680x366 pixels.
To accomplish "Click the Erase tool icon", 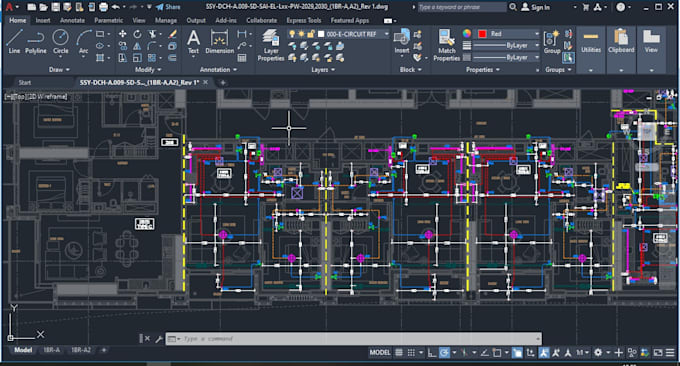I will coord(173,34).
